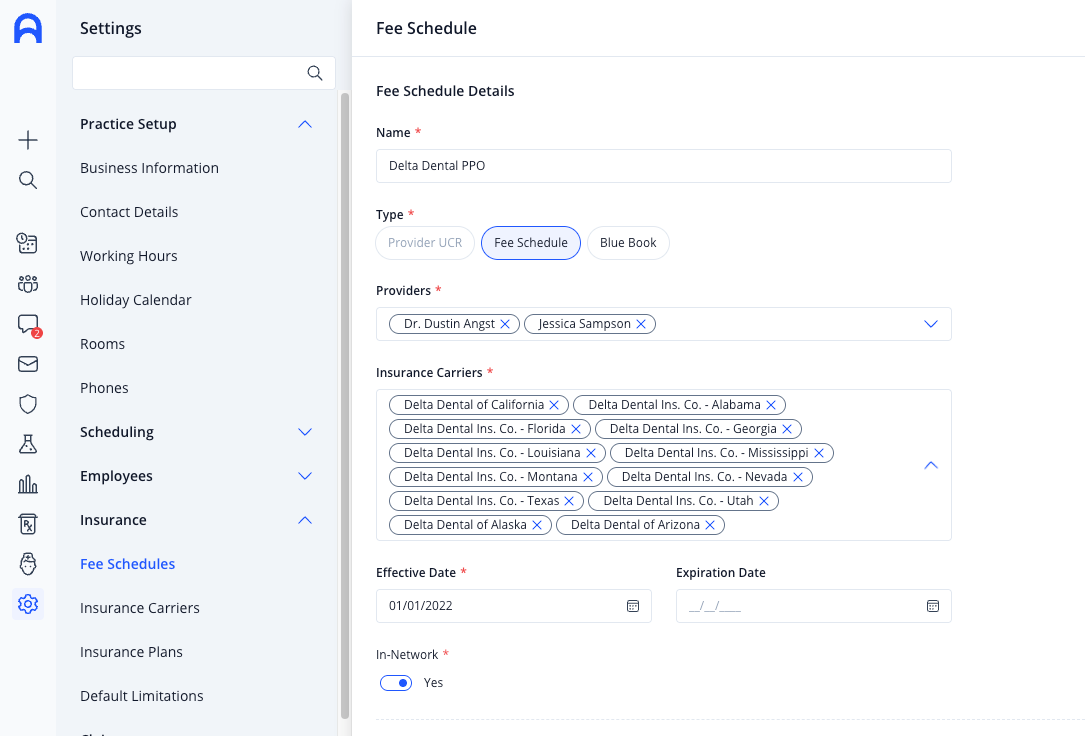Go to Insurance Plans page
Image resolution: width=1085 pixels, height=736 pixels.
click(131, 652)
